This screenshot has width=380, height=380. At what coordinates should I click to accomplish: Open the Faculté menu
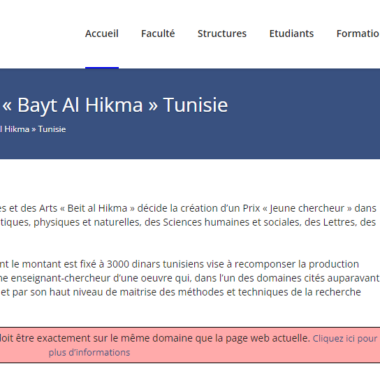pos(158,34)
